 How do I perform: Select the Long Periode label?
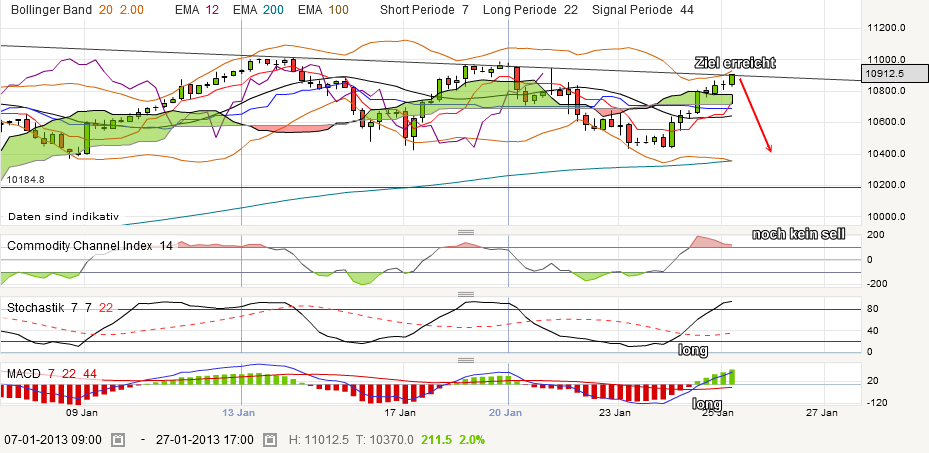click(x=520, y=10)
